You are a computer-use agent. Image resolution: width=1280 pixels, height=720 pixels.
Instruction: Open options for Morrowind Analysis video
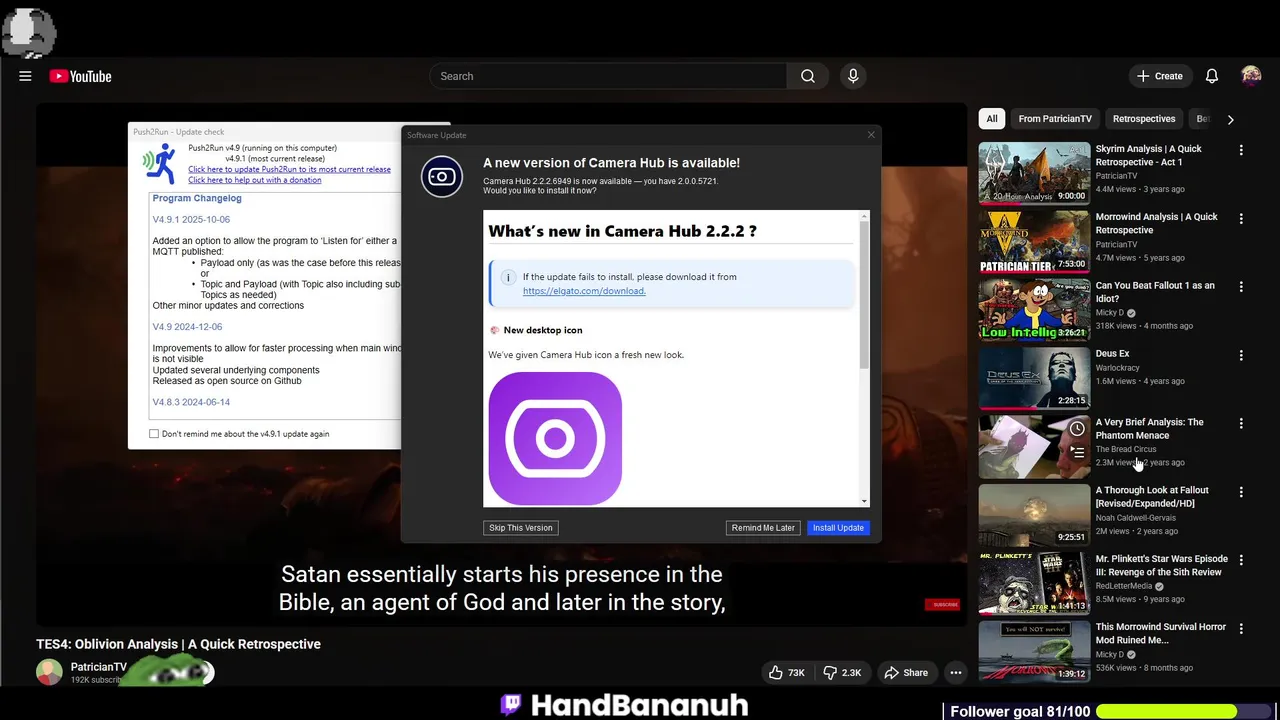1241,218
